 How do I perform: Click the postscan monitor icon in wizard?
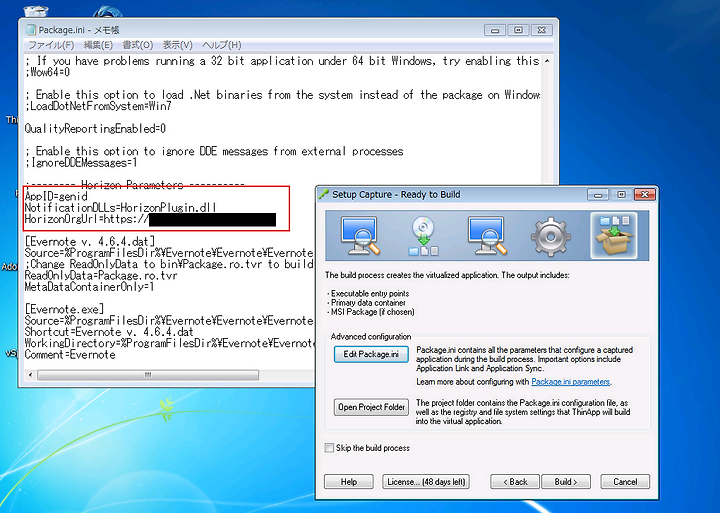(487, 236)
